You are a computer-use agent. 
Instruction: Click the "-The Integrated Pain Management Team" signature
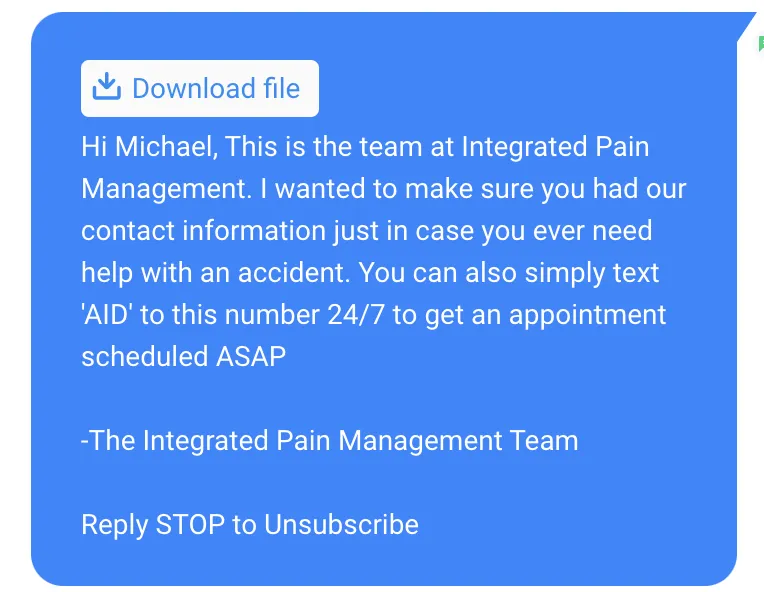click(330, 440)
